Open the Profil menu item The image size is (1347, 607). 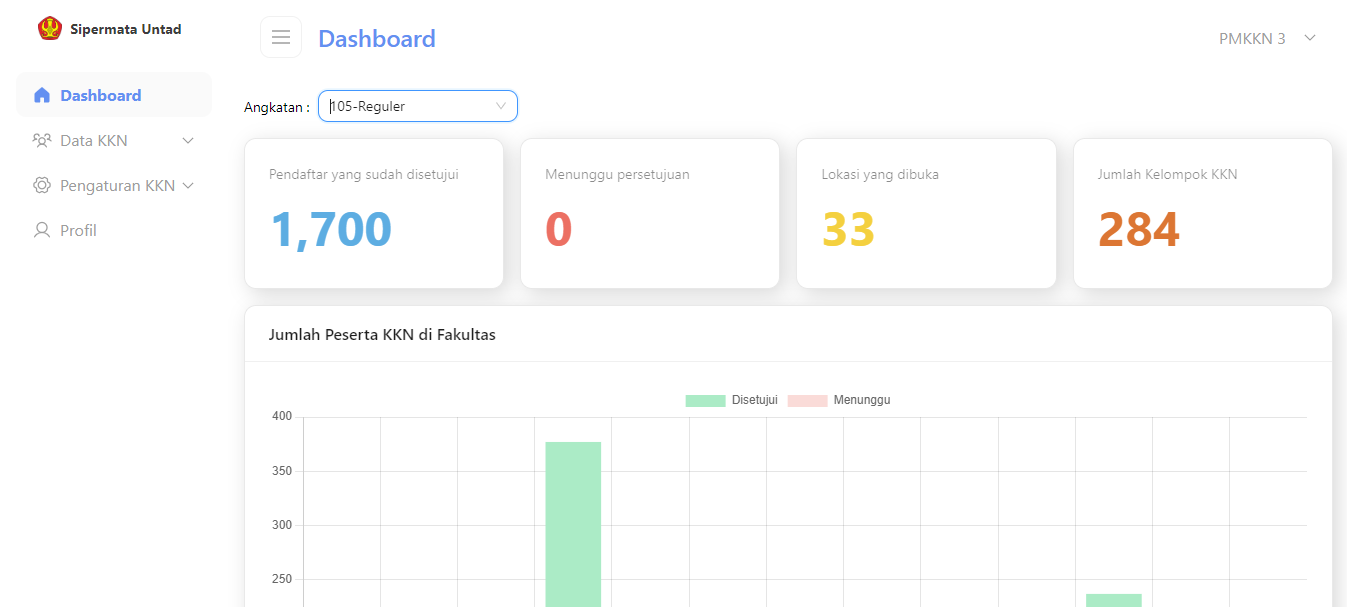pyautogui.click(x=78, y=231)
